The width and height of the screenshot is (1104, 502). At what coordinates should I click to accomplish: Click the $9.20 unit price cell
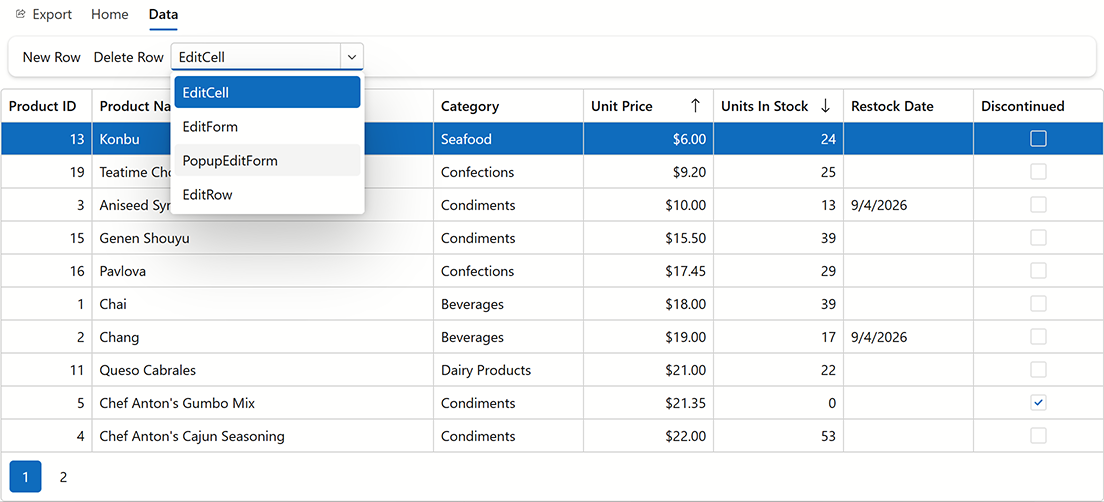pyautogui.click(x=648, y=172)
